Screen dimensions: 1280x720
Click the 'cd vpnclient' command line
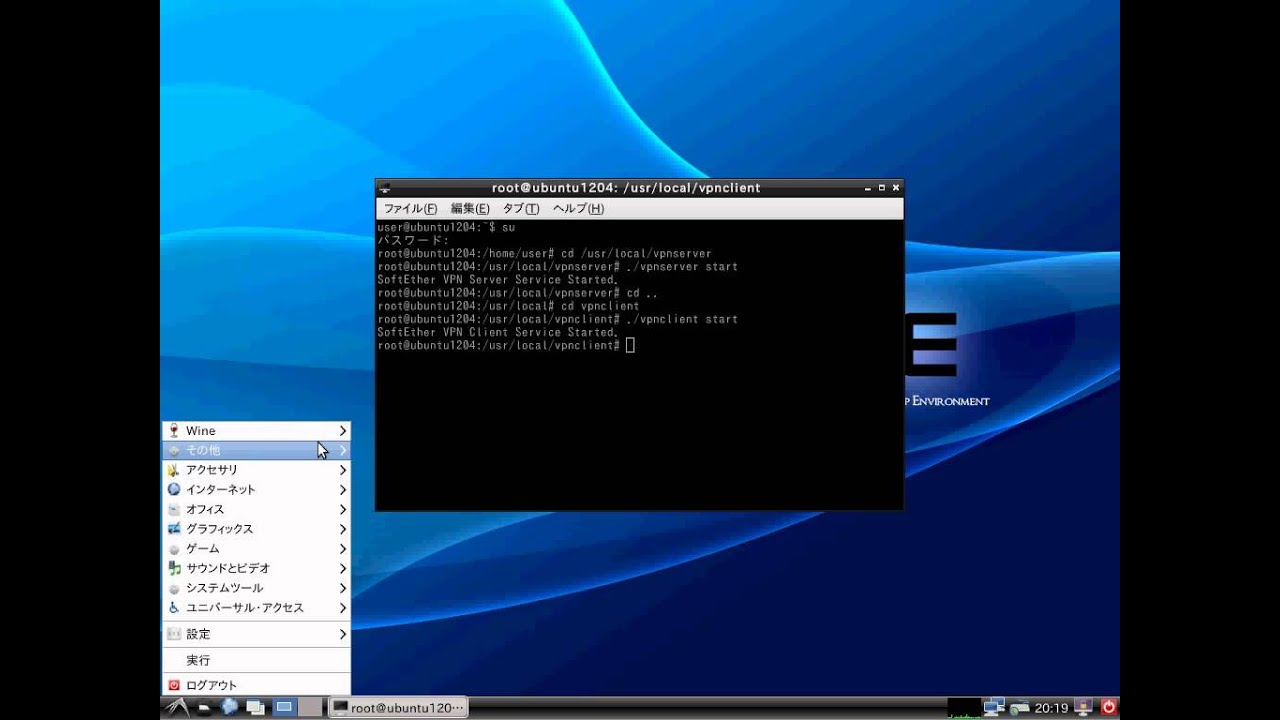(x=508, y=306)
